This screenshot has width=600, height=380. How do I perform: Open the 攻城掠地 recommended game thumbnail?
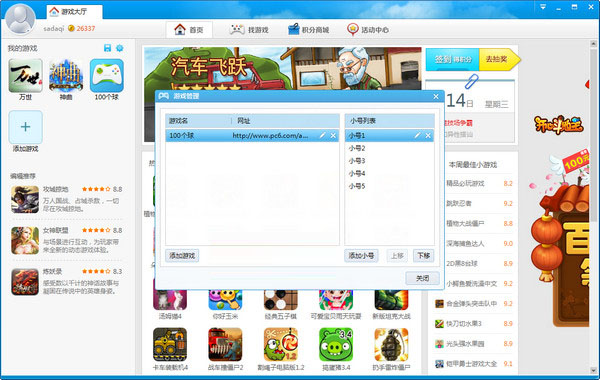click(25, 199)
